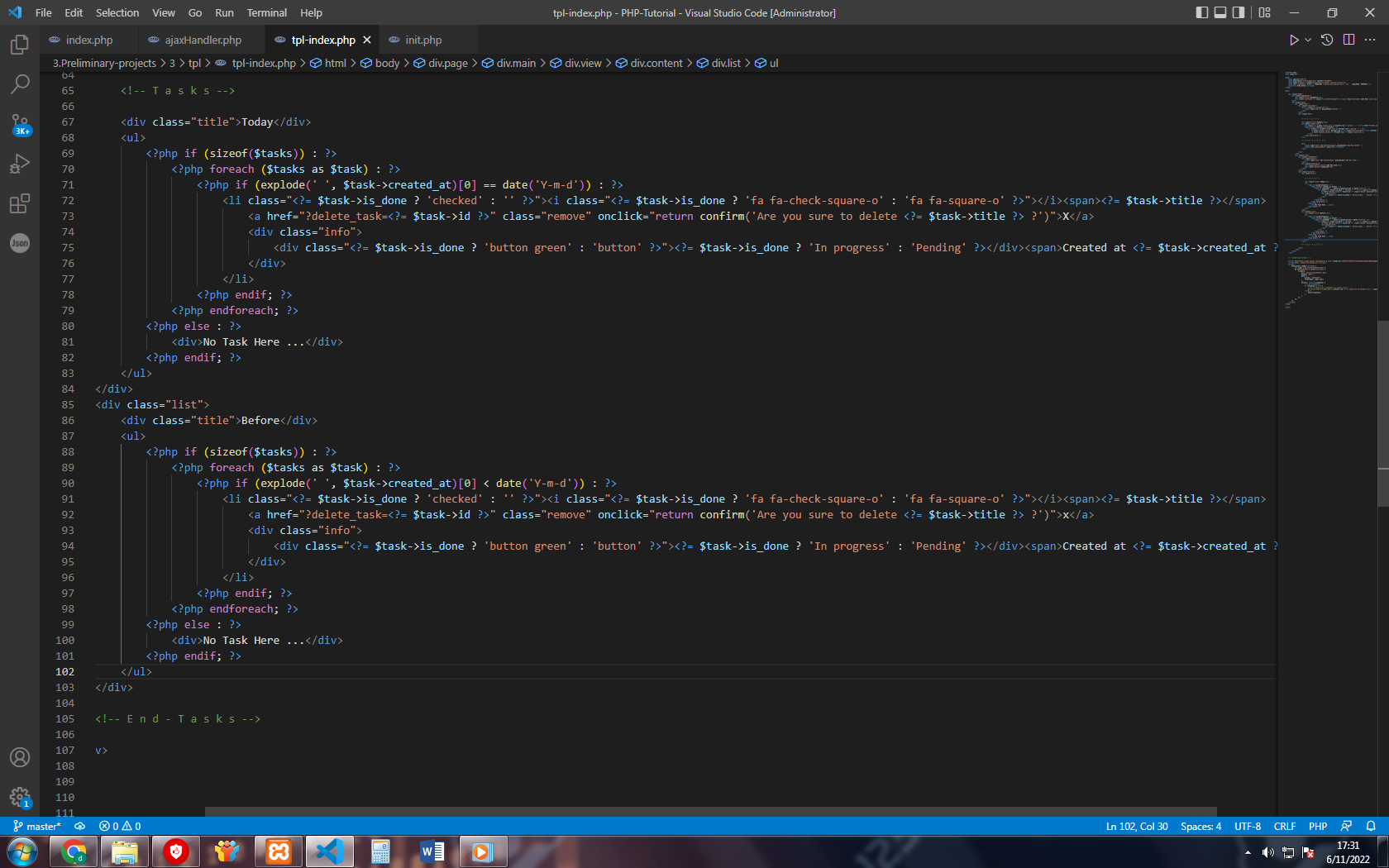The width and height of the screenshot is (1389, 868).
Task: Toggle the primary side bar layout button
Action: pyautogui.click(x=1202, y=12)
